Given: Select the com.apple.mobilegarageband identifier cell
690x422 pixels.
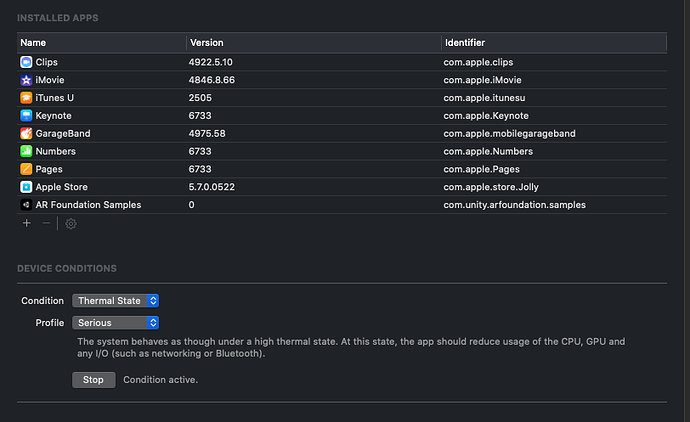Looking at the screenshot, I should coord(509,134).
